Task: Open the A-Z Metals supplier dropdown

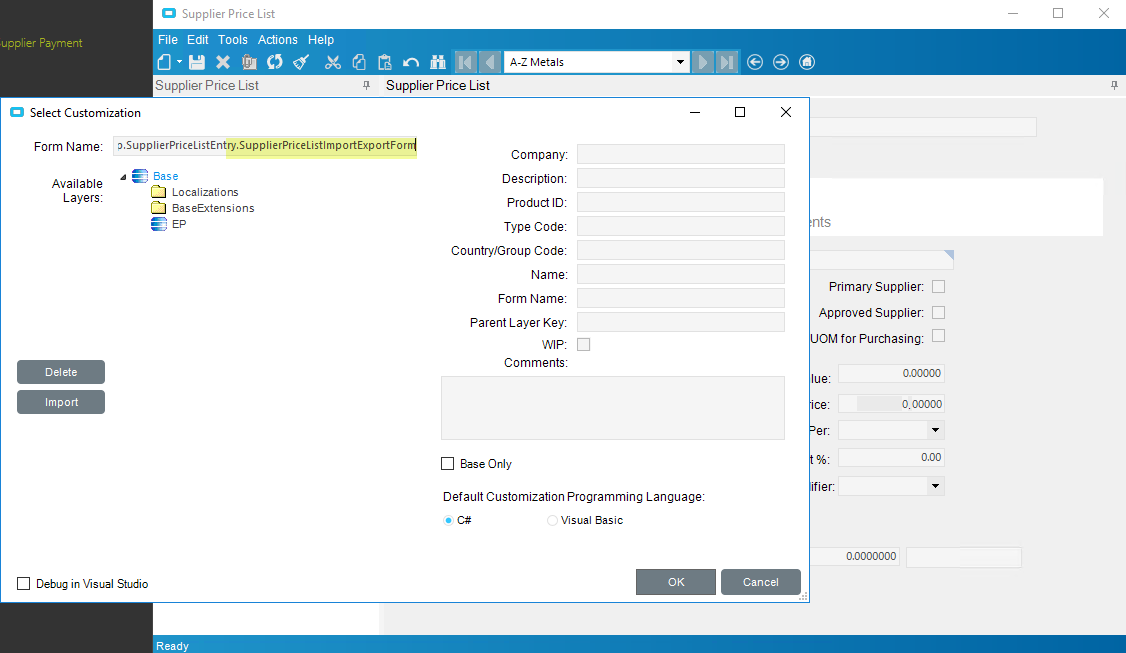Action: tap(680, 62)
